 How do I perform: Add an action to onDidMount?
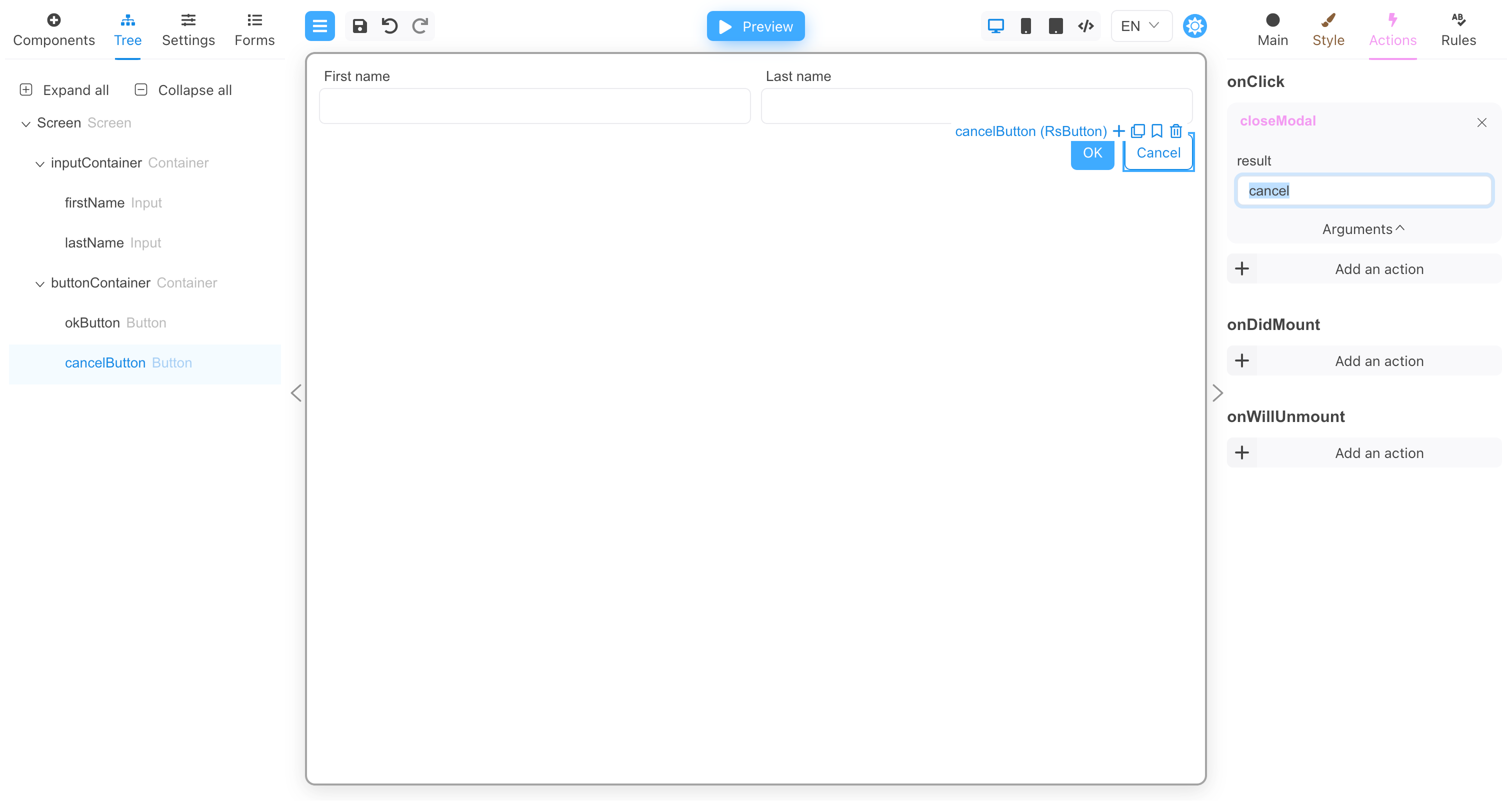(1363, 360)
